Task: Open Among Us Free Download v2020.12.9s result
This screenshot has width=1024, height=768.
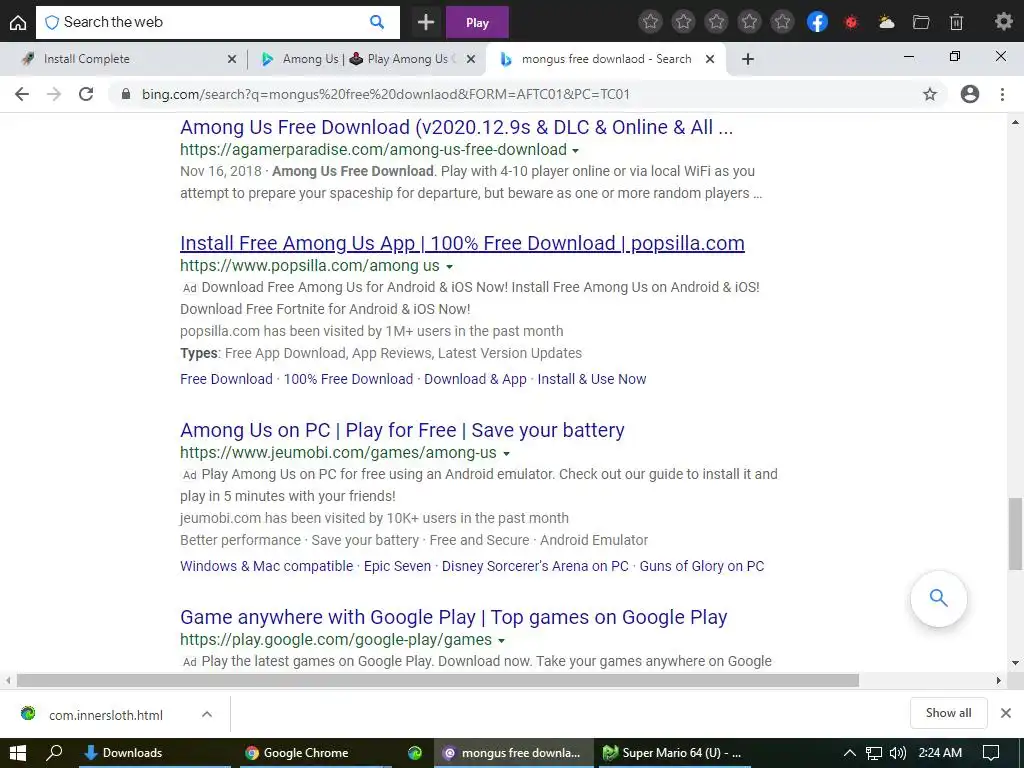Action: (456, 127)
